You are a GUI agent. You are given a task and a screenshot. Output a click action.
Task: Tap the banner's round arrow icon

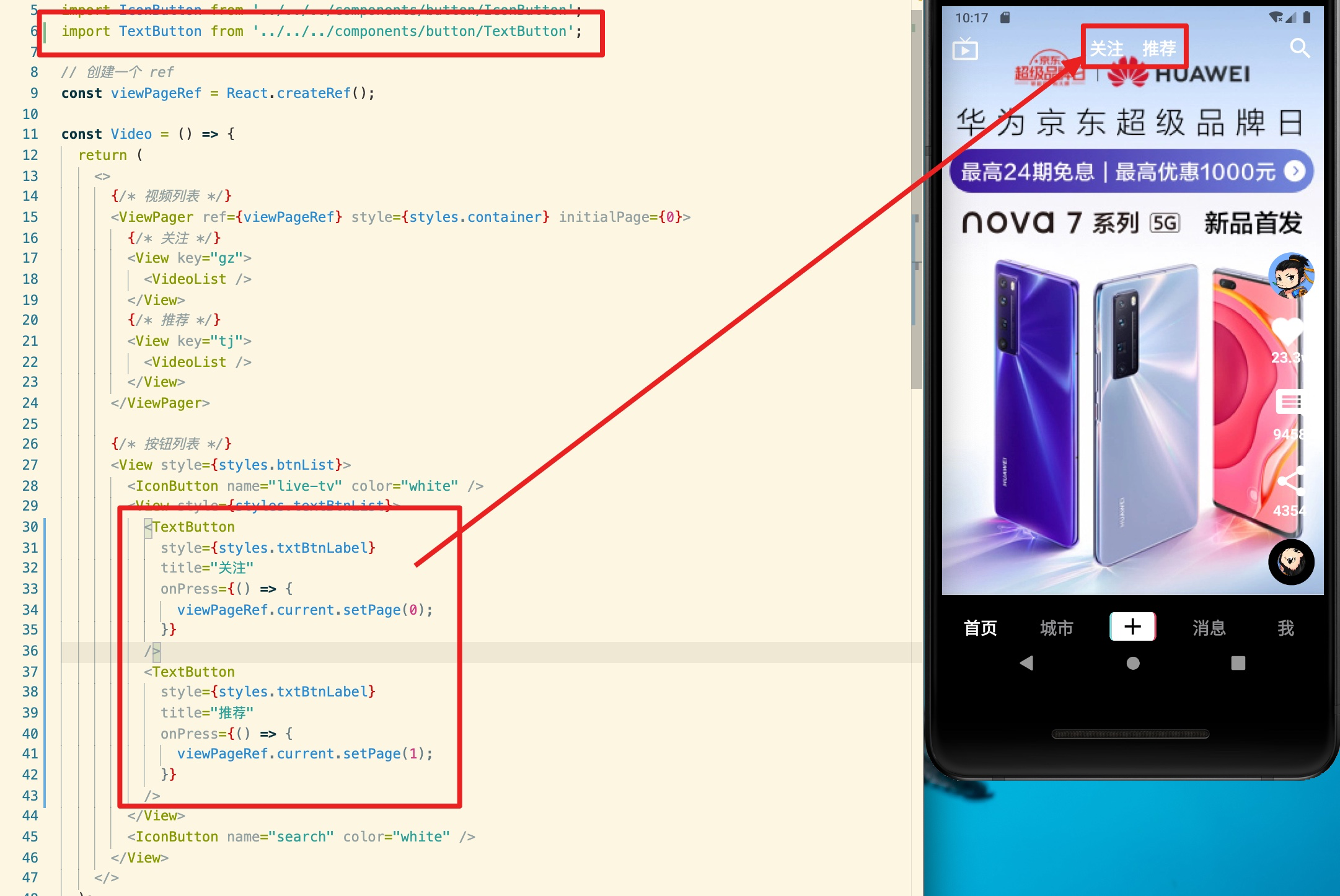(1294, 171)
